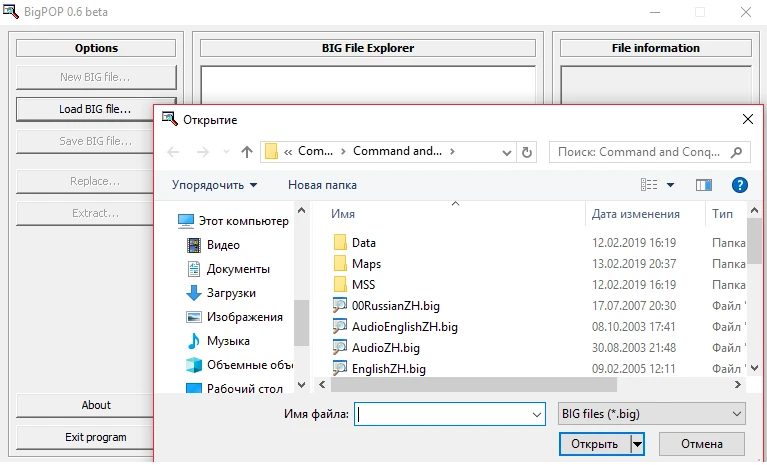Select the Рабочий стол desktop icon

194,389
